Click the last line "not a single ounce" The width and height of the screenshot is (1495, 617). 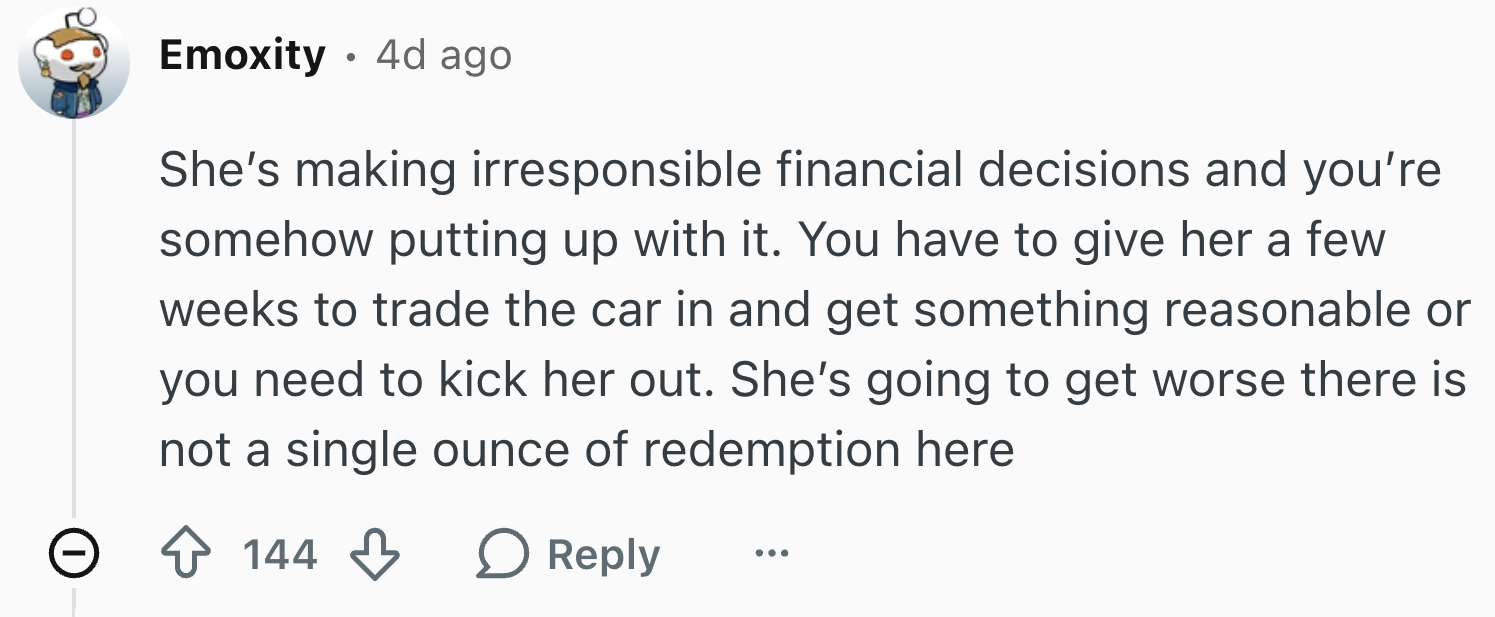586,450
